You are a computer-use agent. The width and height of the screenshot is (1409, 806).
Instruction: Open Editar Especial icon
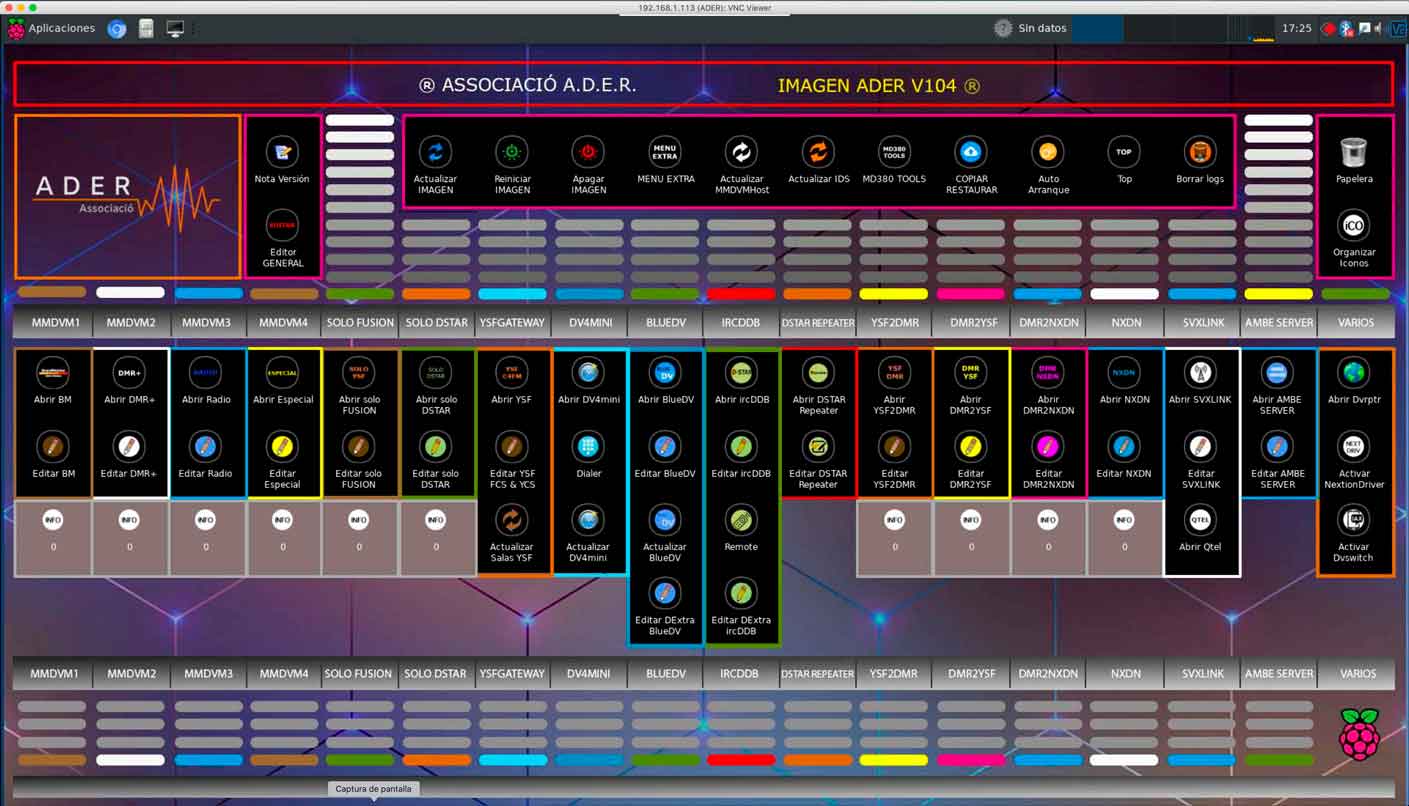tap(282, 447)
